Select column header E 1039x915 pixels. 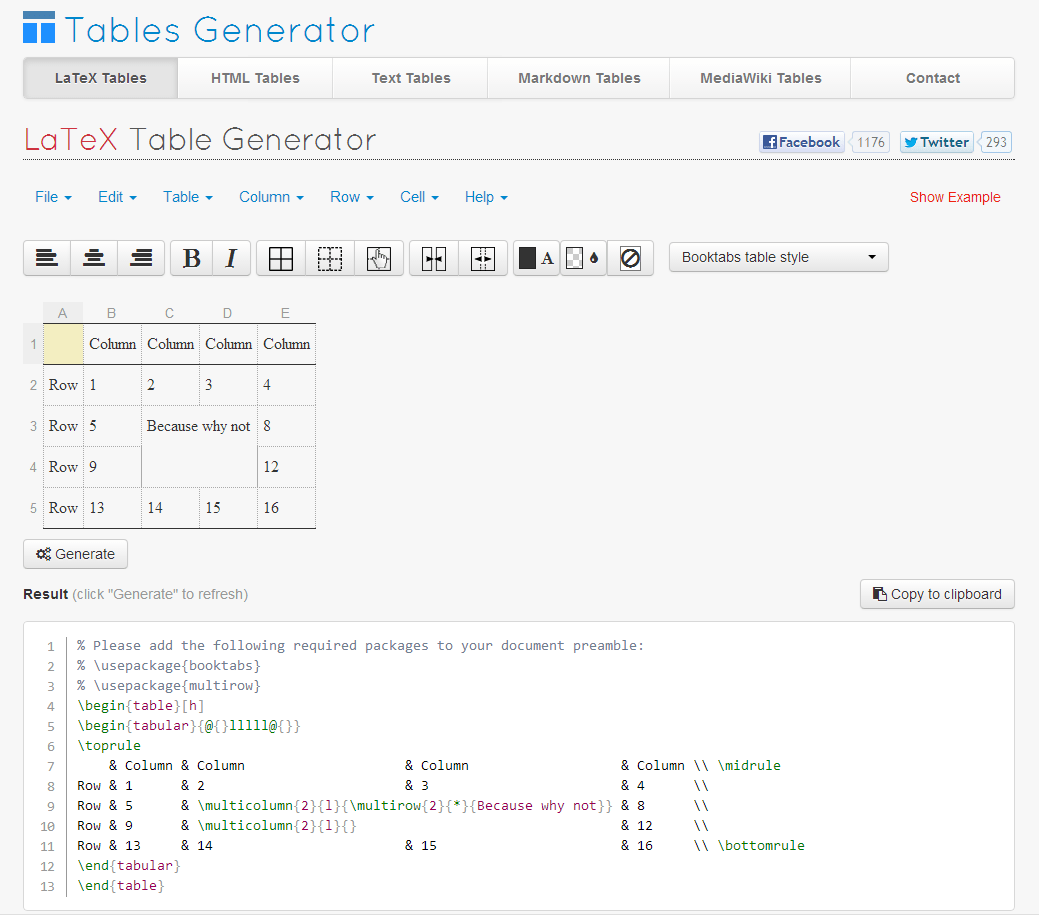point(285,313)
